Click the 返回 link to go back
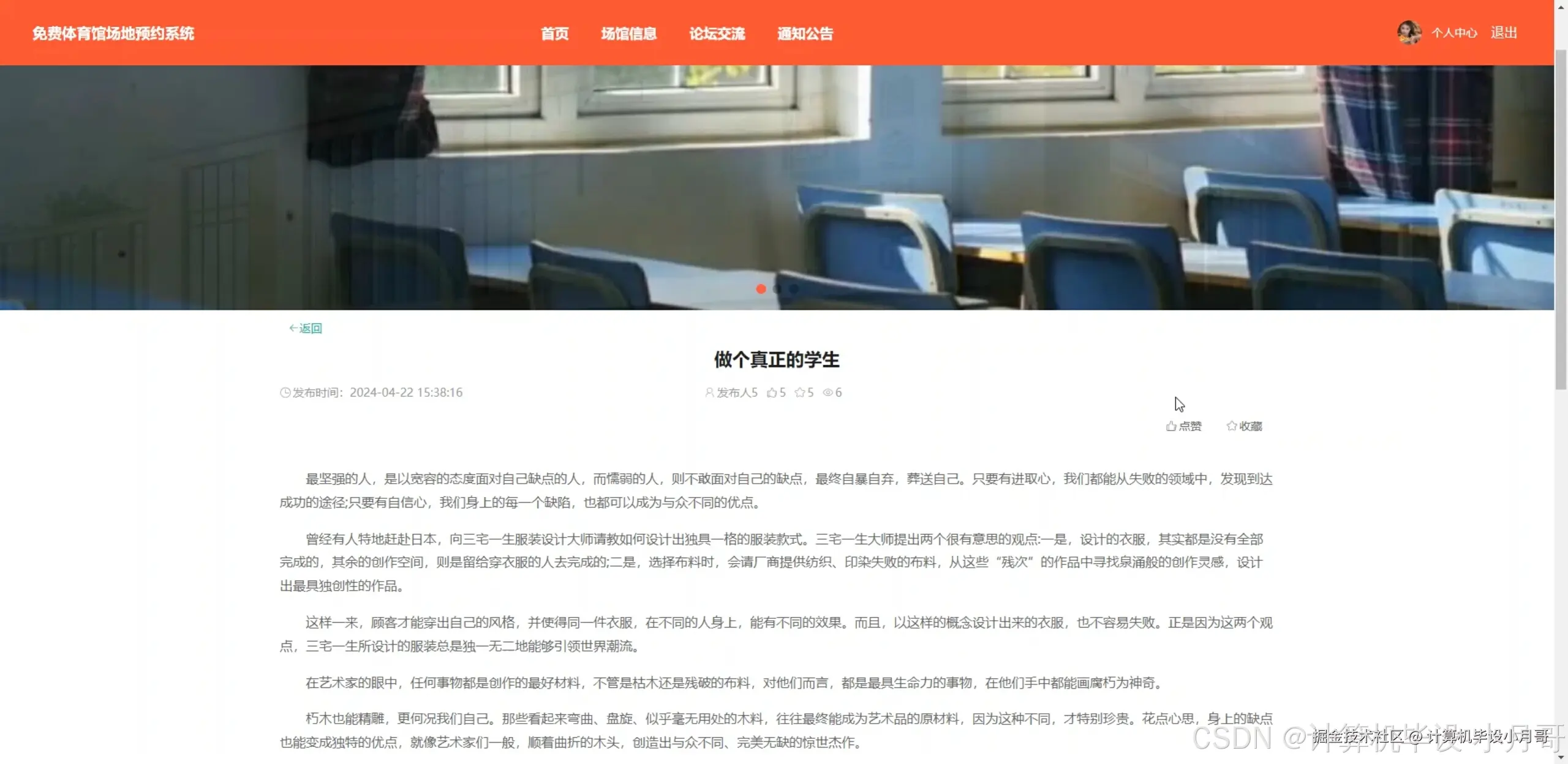 coord(311,328)
